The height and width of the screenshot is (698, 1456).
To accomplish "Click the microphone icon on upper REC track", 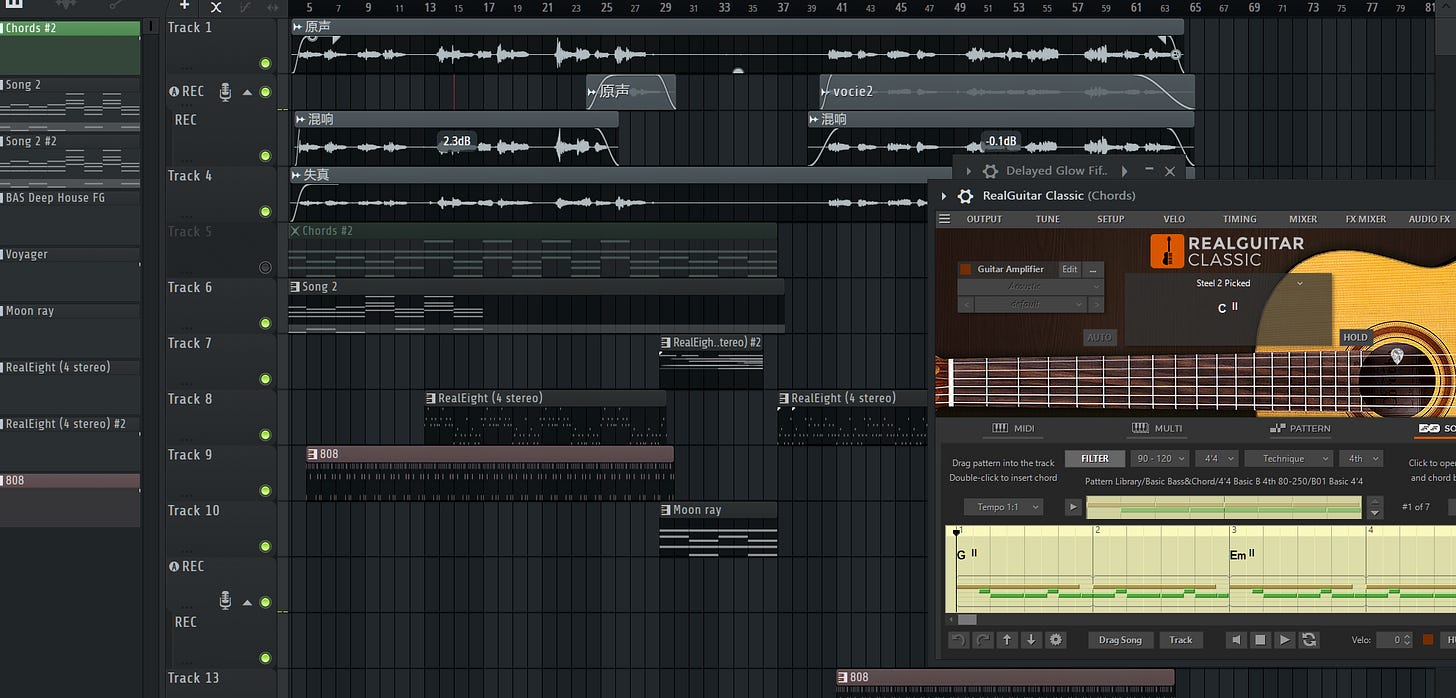I will (225, 92).
